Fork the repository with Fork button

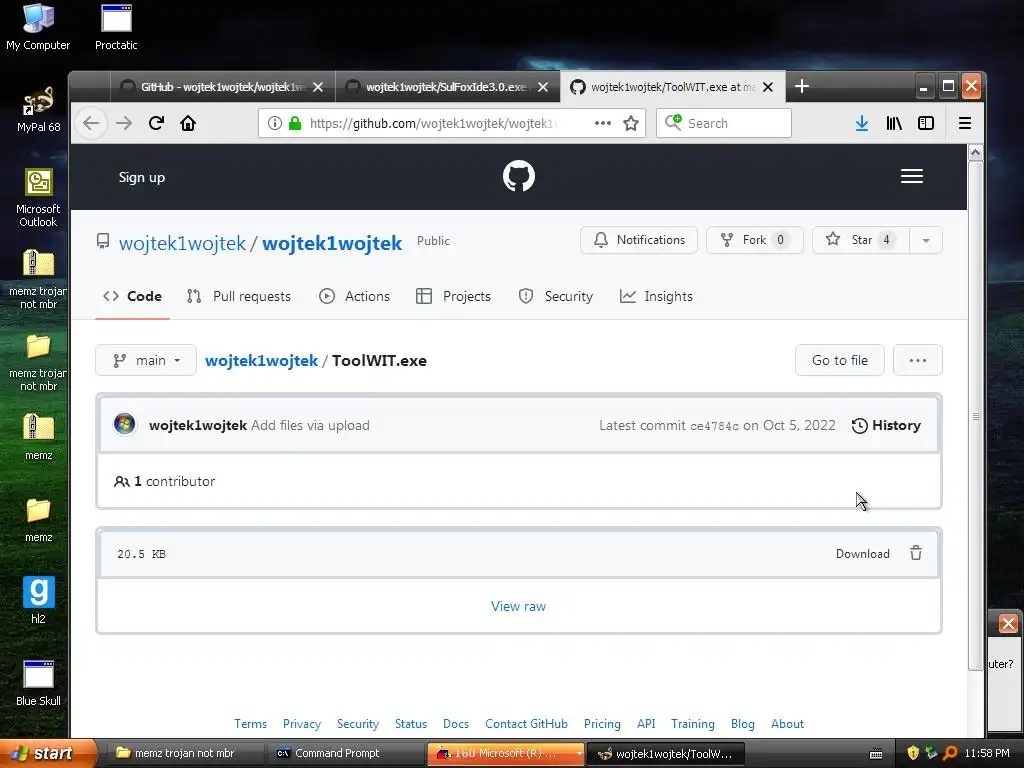(x=754, y=240)
